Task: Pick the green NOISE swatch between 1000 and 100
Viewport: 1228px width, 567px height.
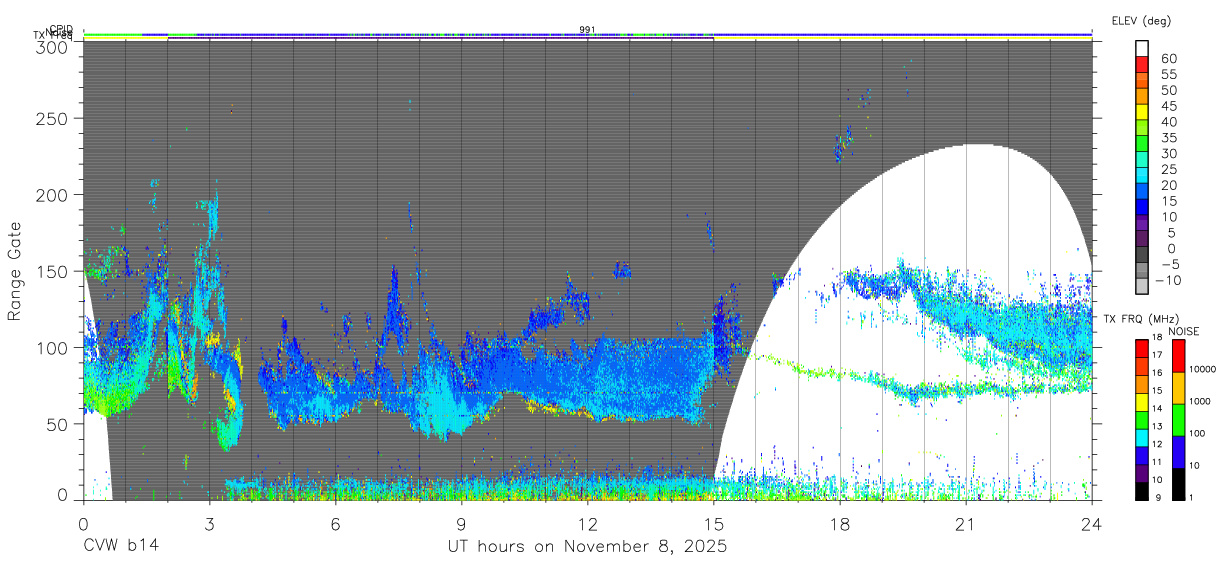Action: click(x=1178, y=419)
